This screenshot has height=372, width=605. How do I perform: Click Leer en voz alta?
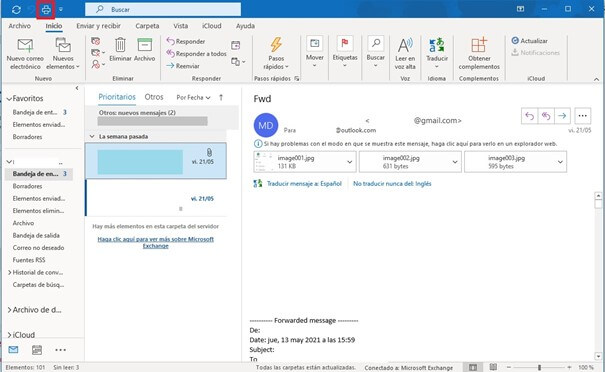405,54
